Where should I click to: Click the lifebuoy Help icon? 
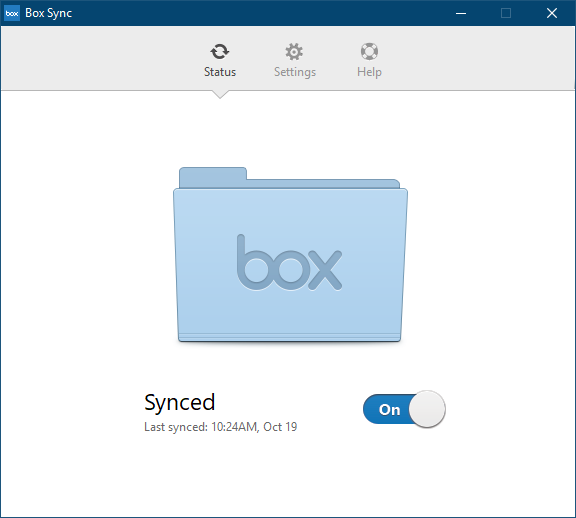coord(369,51)
